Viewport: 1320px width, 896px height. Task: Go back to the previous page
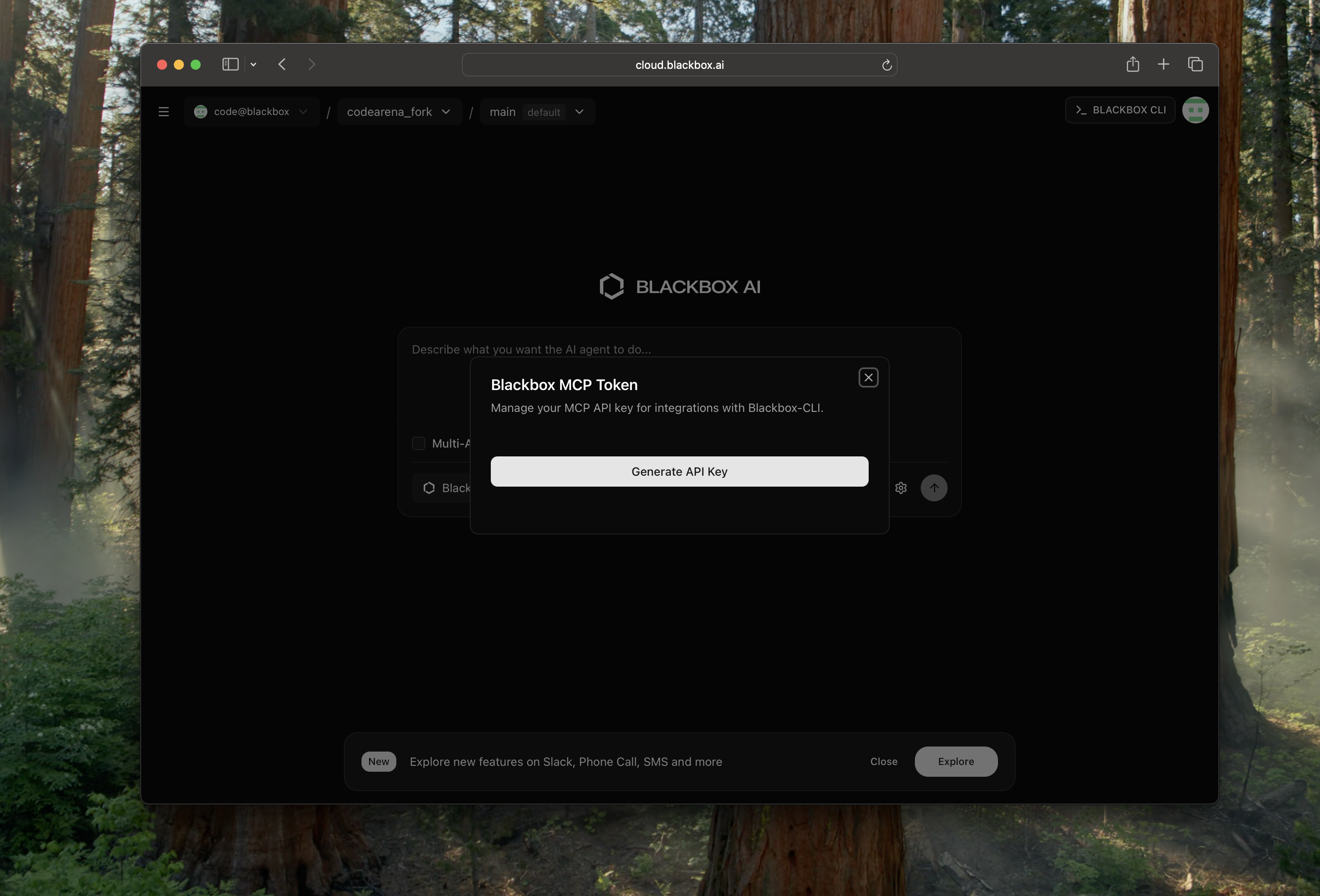(x=282, y=64)
